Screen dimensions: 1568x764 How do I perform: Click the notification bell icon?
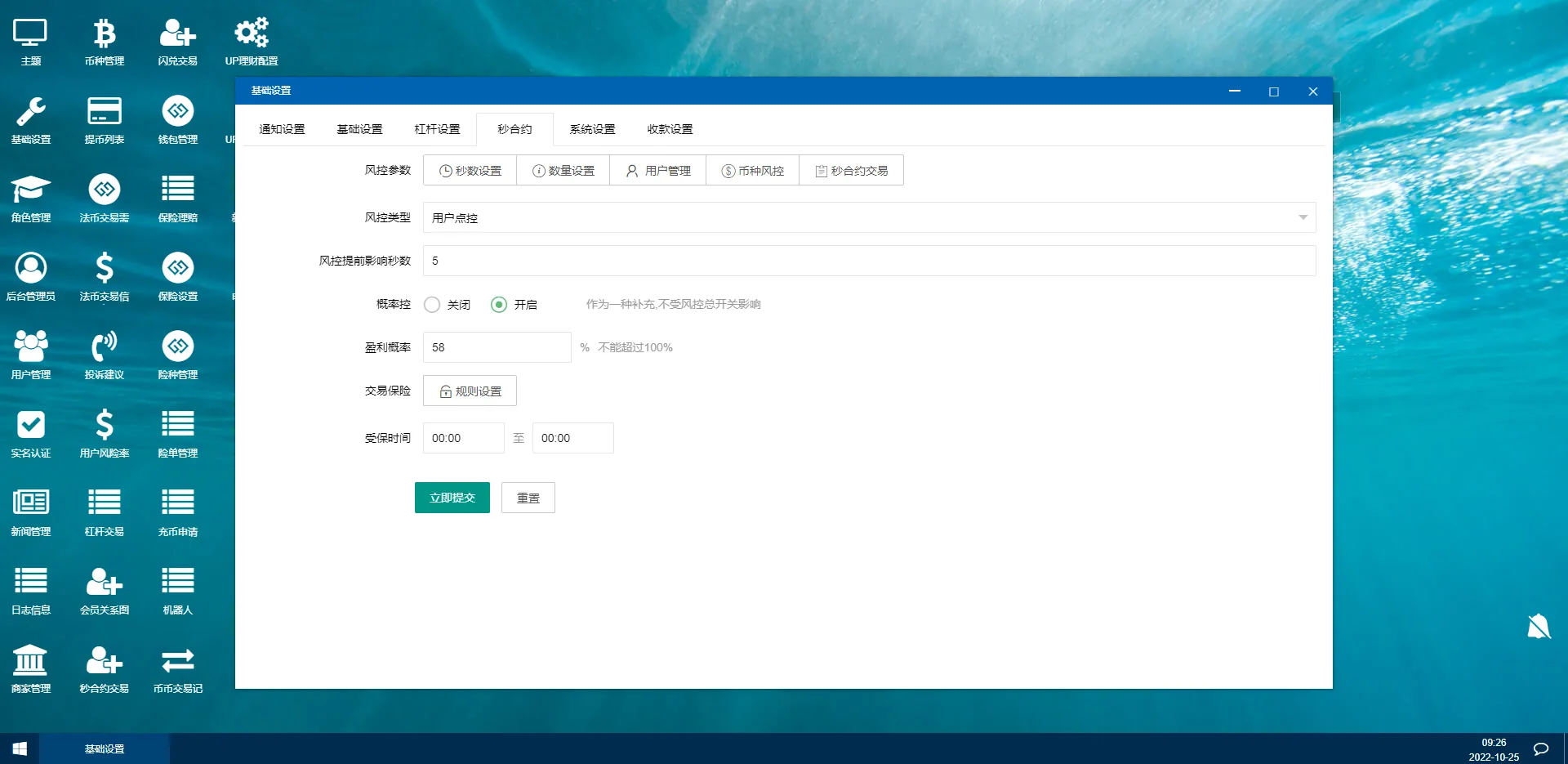pyautogui.click(x=1539, y=627)
